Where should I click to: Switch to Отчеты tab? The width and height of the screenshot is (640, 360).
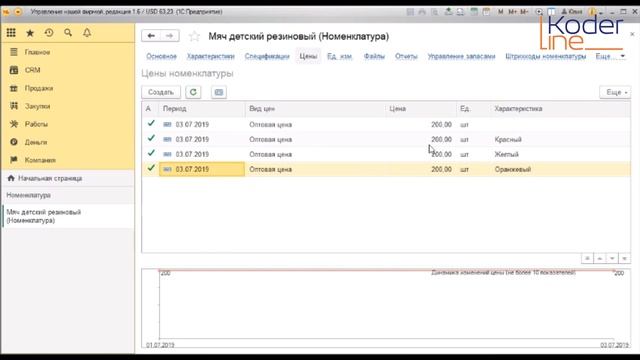pyautogui.click(x=406, y=56)
